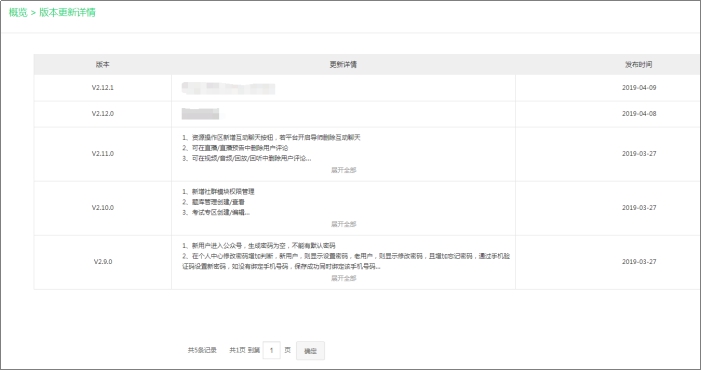Click the blurred update detail of V2.12.1

pos(228,88)
